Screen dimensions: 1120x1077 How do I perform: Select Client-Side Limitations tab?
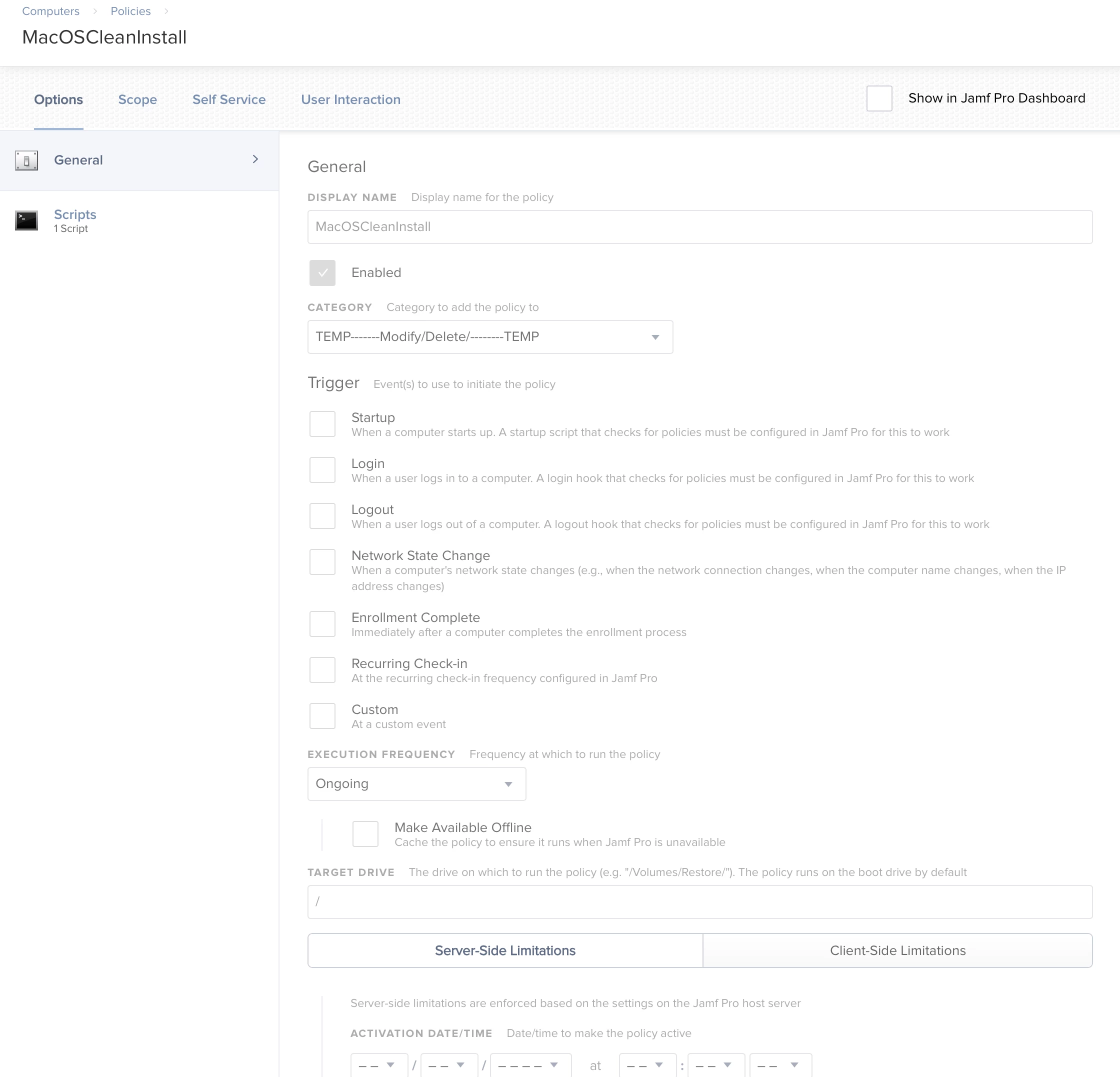click(x=897, y=950)
